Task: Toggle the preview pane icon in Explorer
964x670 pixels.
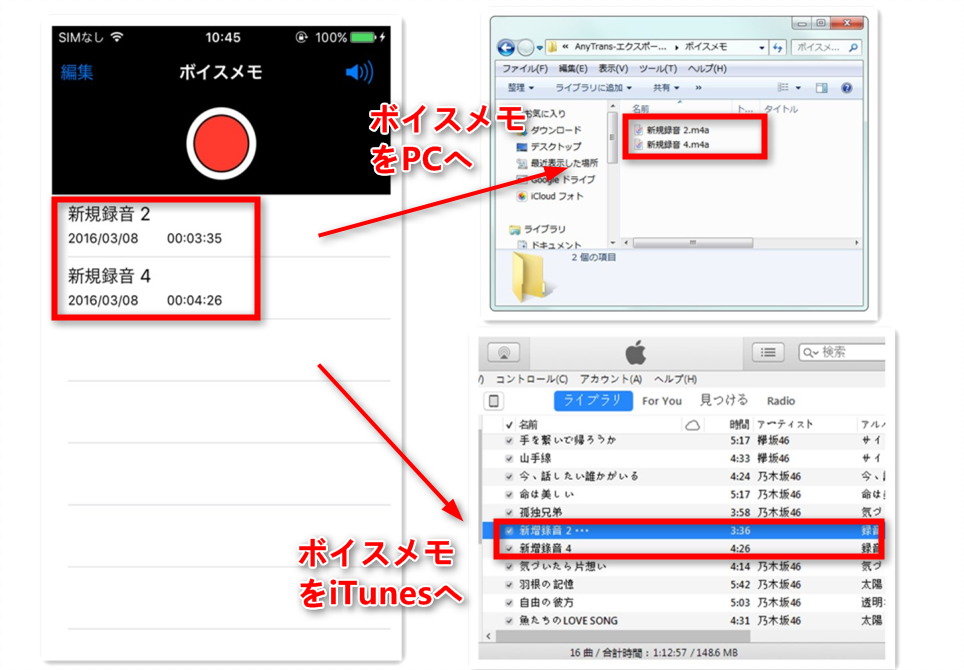Action: [x=821, y=88]
